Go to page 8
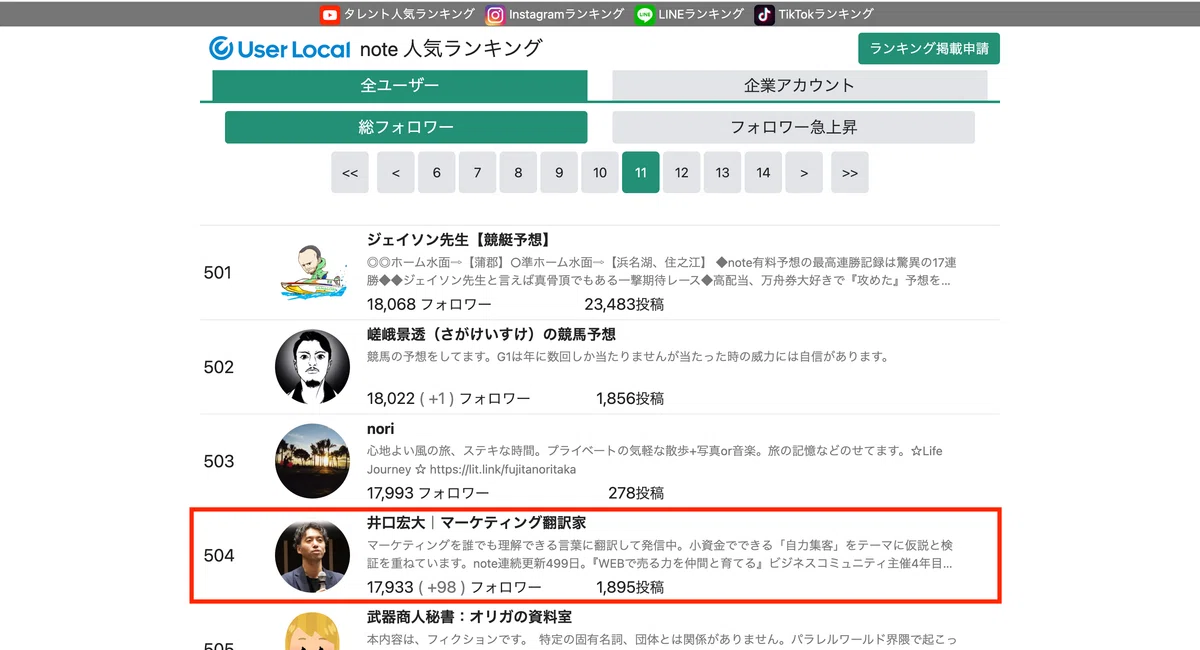This screenshot has width=1200, height=650. 518,172
